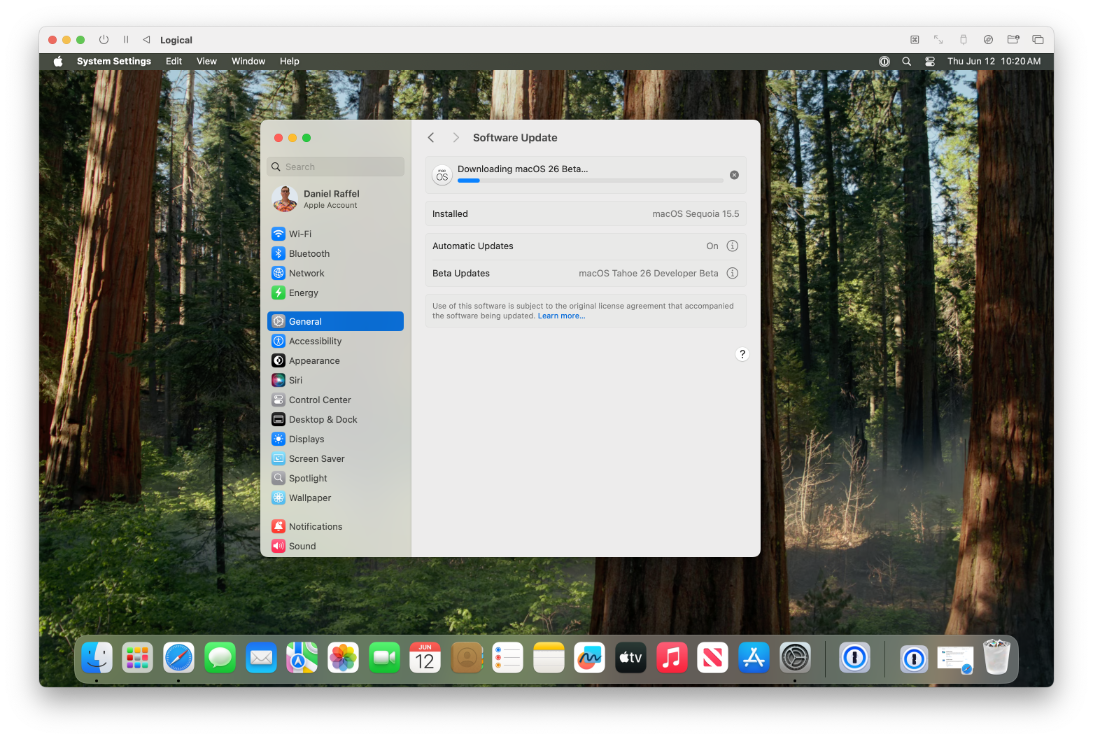
Task: Select Accessibility in the sidebar
Action: (335, 341)
